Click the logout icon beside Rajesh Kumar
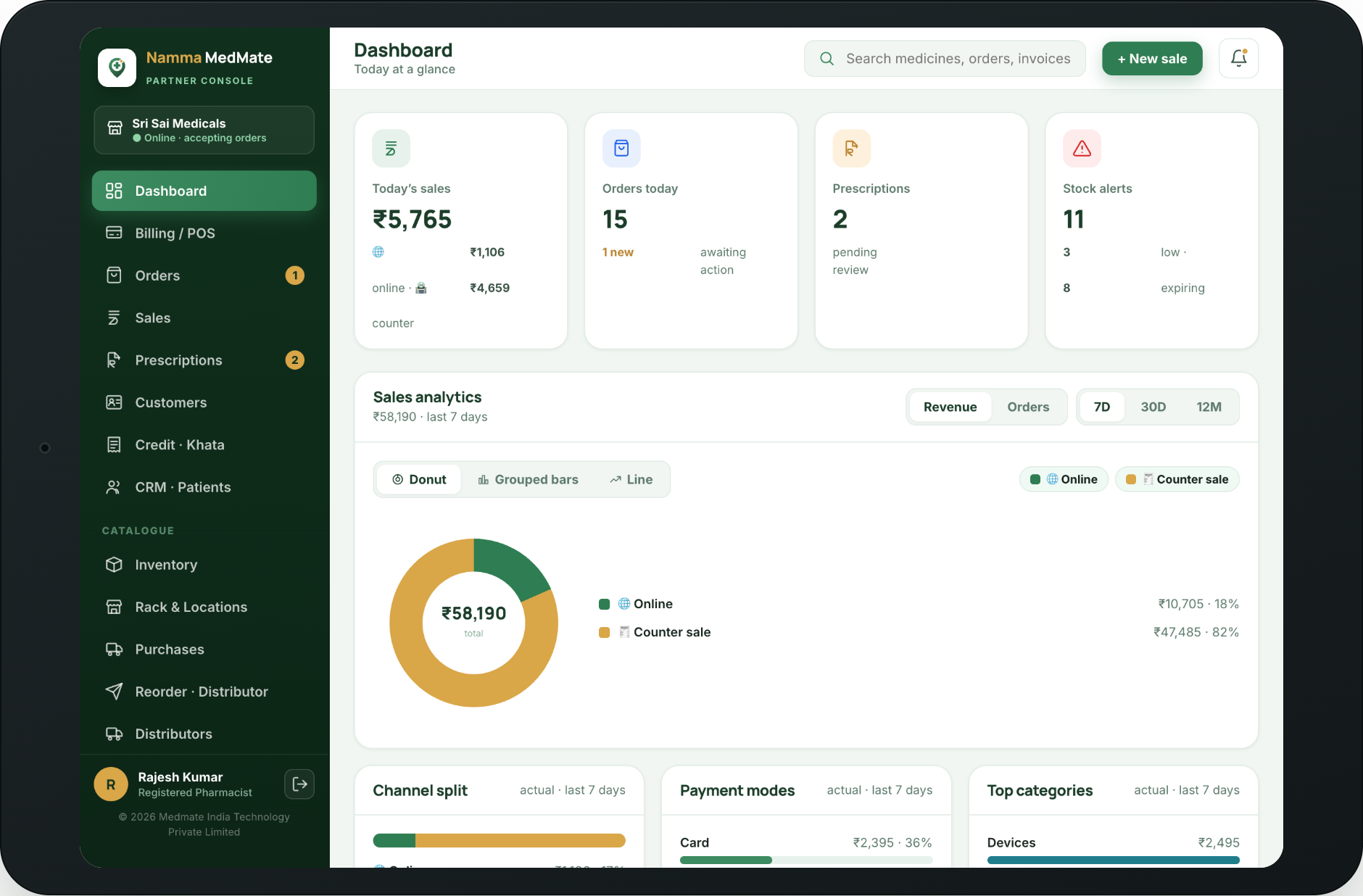 299,784
